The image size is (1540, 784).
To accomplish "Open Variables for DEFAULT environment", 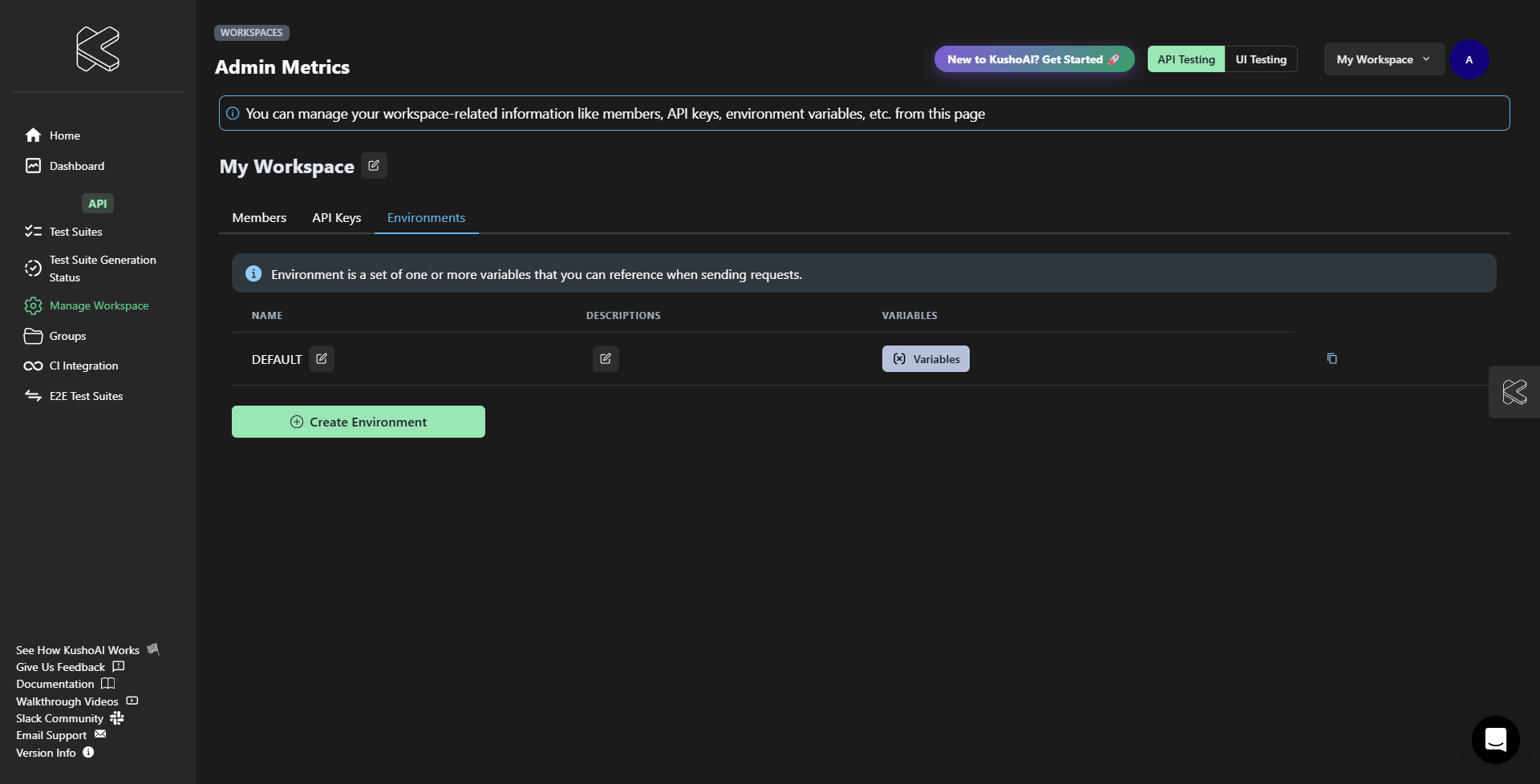I will coord(926,359).
